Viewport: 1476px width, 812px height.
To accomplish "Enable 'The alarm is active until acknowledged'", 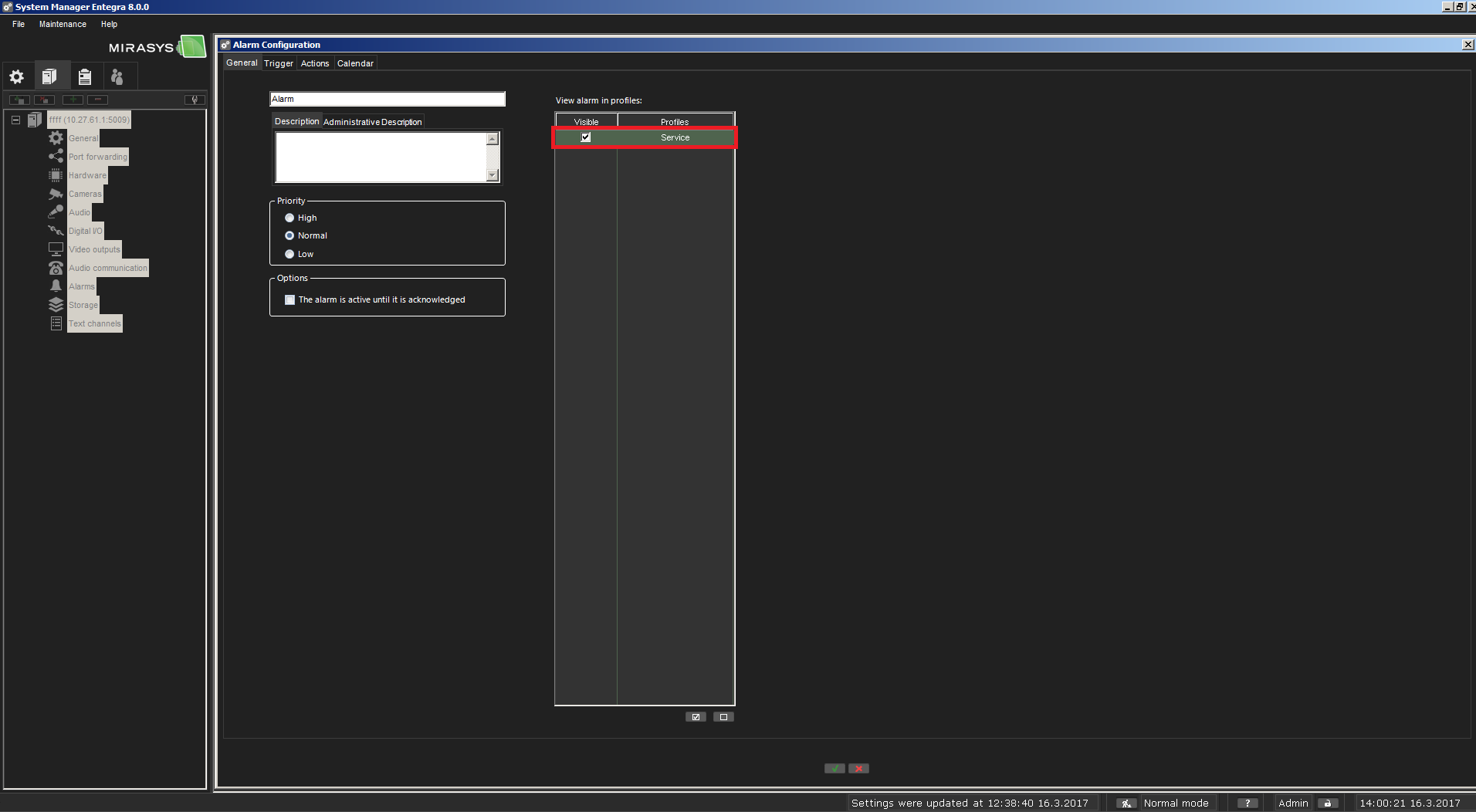I will coord(290,299).
